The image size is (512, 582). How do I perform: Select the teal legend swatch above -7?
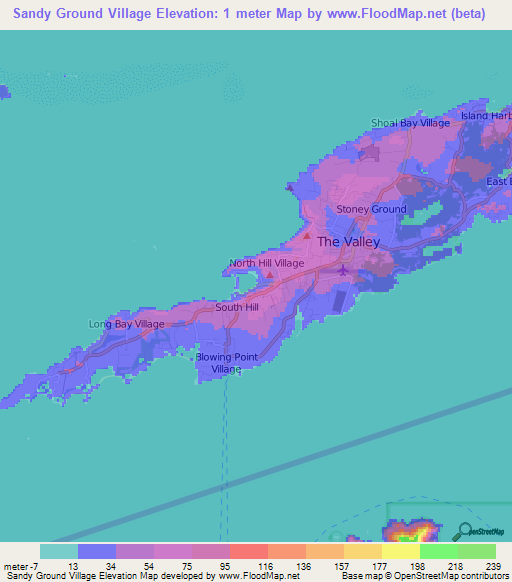59,552
